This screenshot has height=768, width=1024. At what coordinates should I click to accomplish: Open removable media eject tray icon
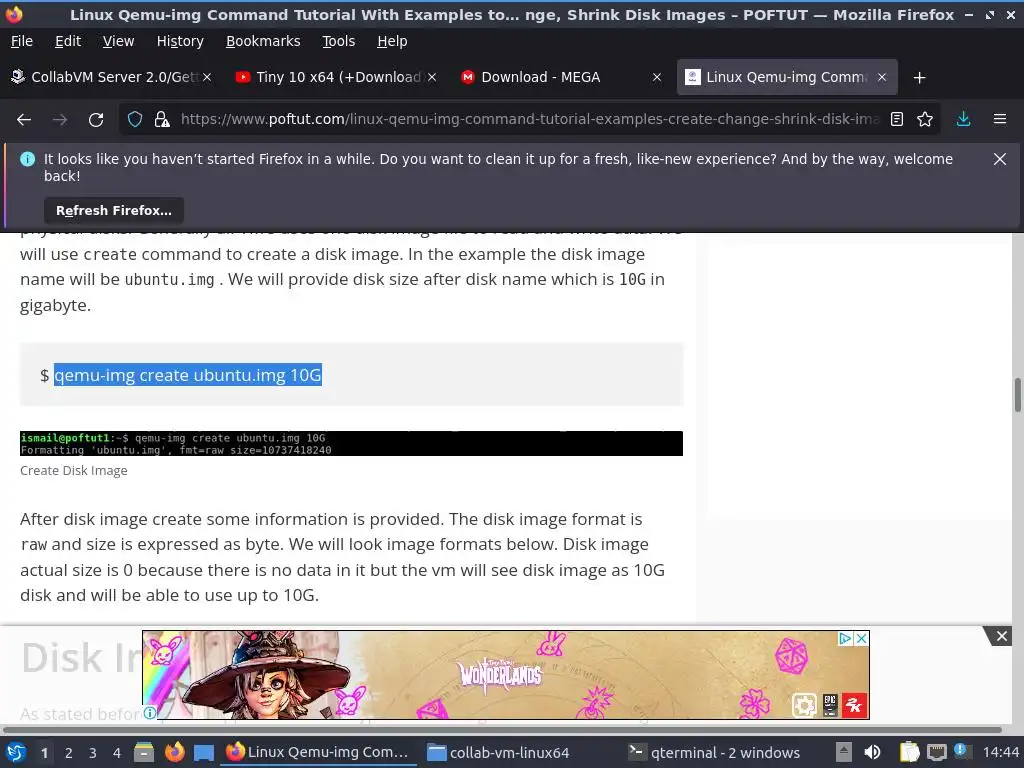coord(844,753)
